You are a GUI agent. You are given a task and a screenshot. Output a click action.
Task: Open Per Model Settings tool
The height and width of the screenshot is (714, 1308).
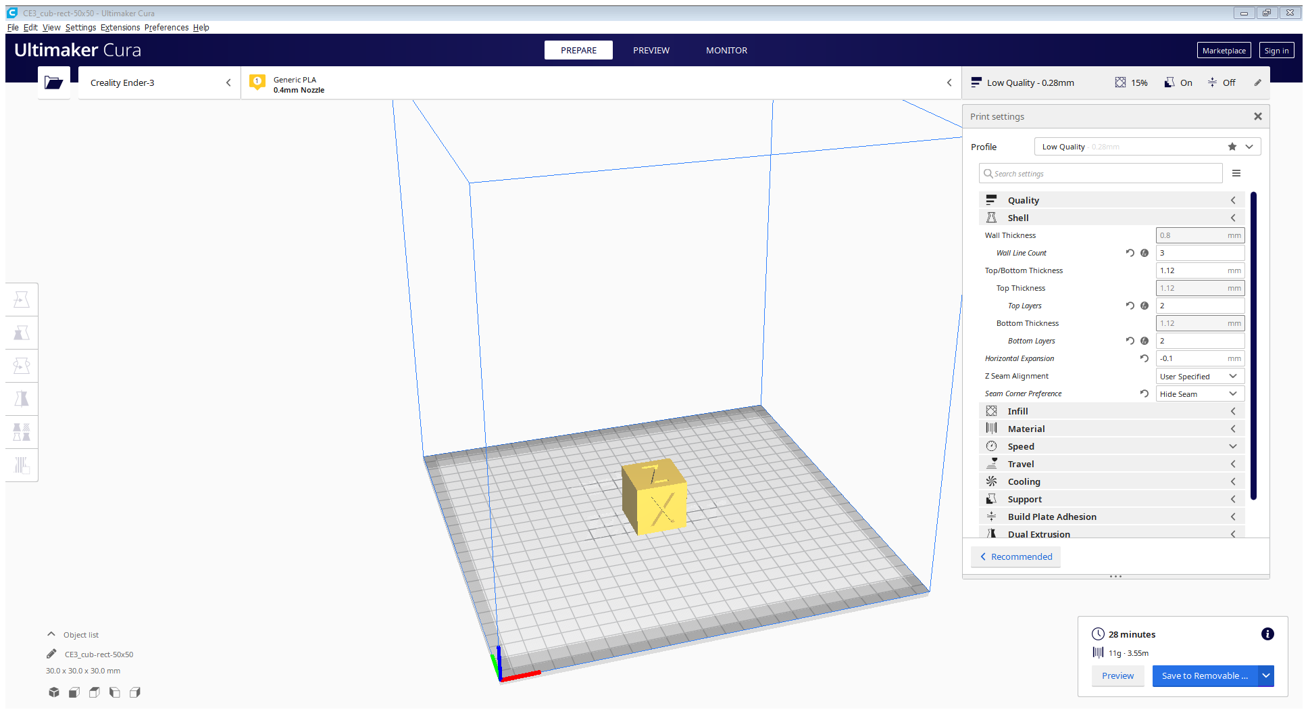(x=21, y=432)
